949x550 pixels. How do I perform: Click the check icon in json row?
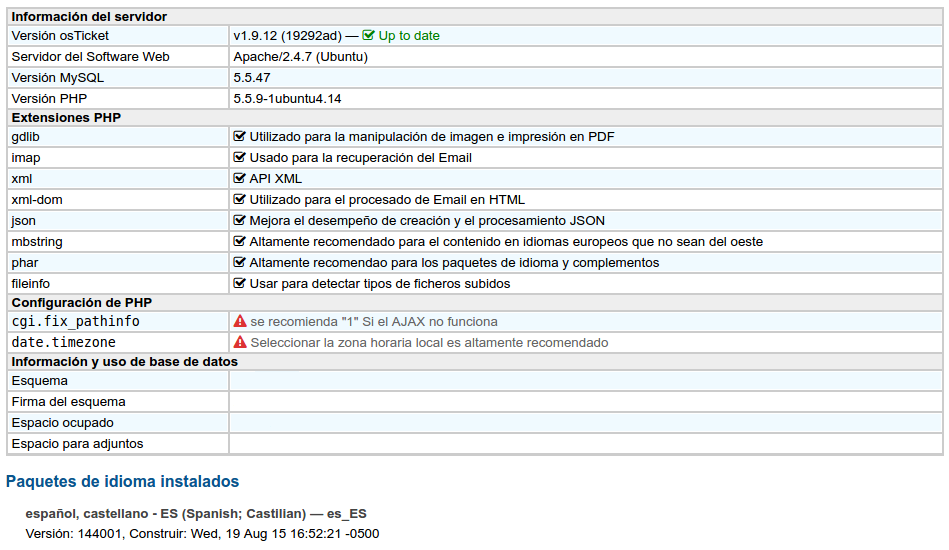[x=240, y=220]
